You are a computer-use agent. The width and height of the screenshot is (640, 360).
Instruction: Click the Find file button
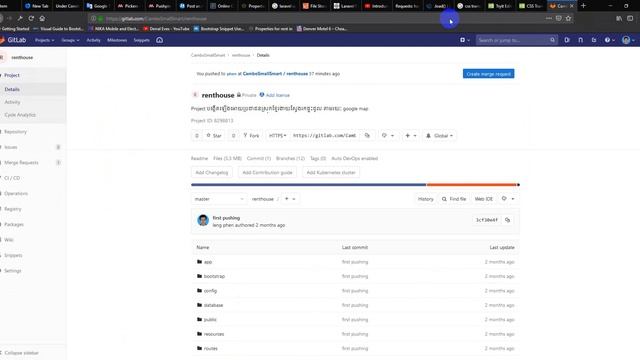(453, 199)
